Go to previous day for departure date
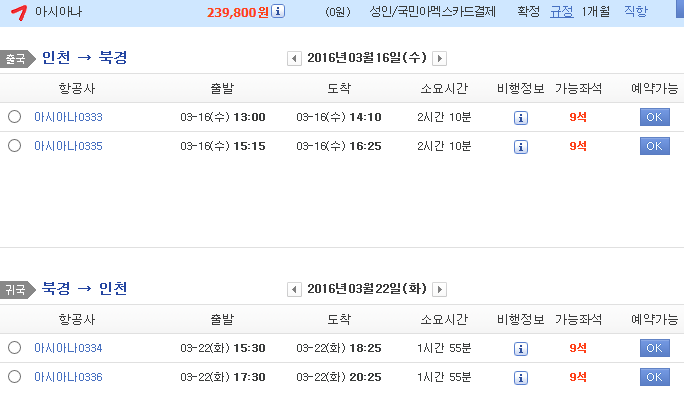Viewport: 684px width, 405px height. tap(294, 58)
